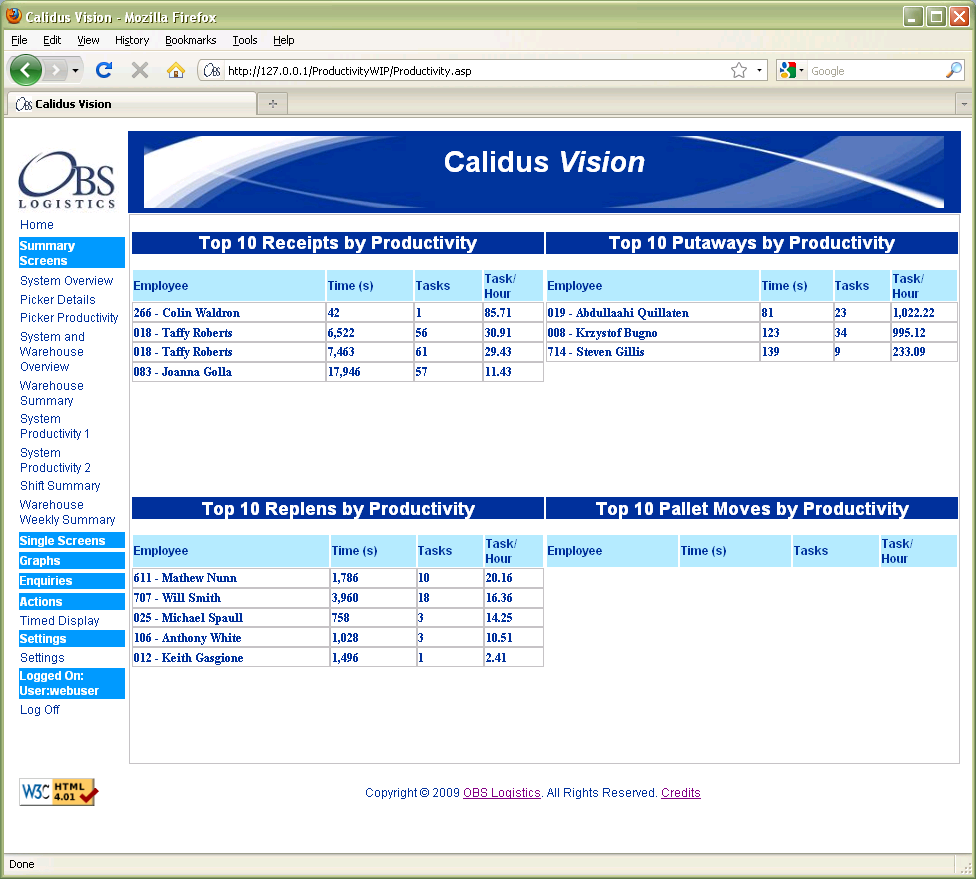Open the Credits footer link
The width and height of the screenshot is (976, 879).
coord(681,792)
